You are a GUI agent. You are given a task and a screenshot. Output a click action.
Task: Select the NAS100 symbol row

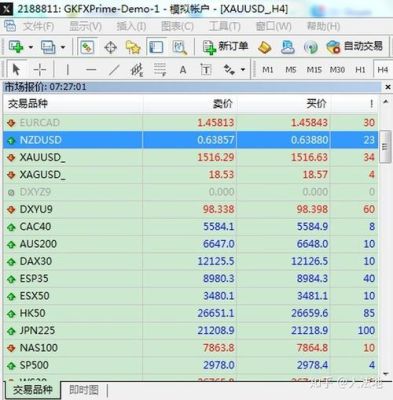(190, 348)
